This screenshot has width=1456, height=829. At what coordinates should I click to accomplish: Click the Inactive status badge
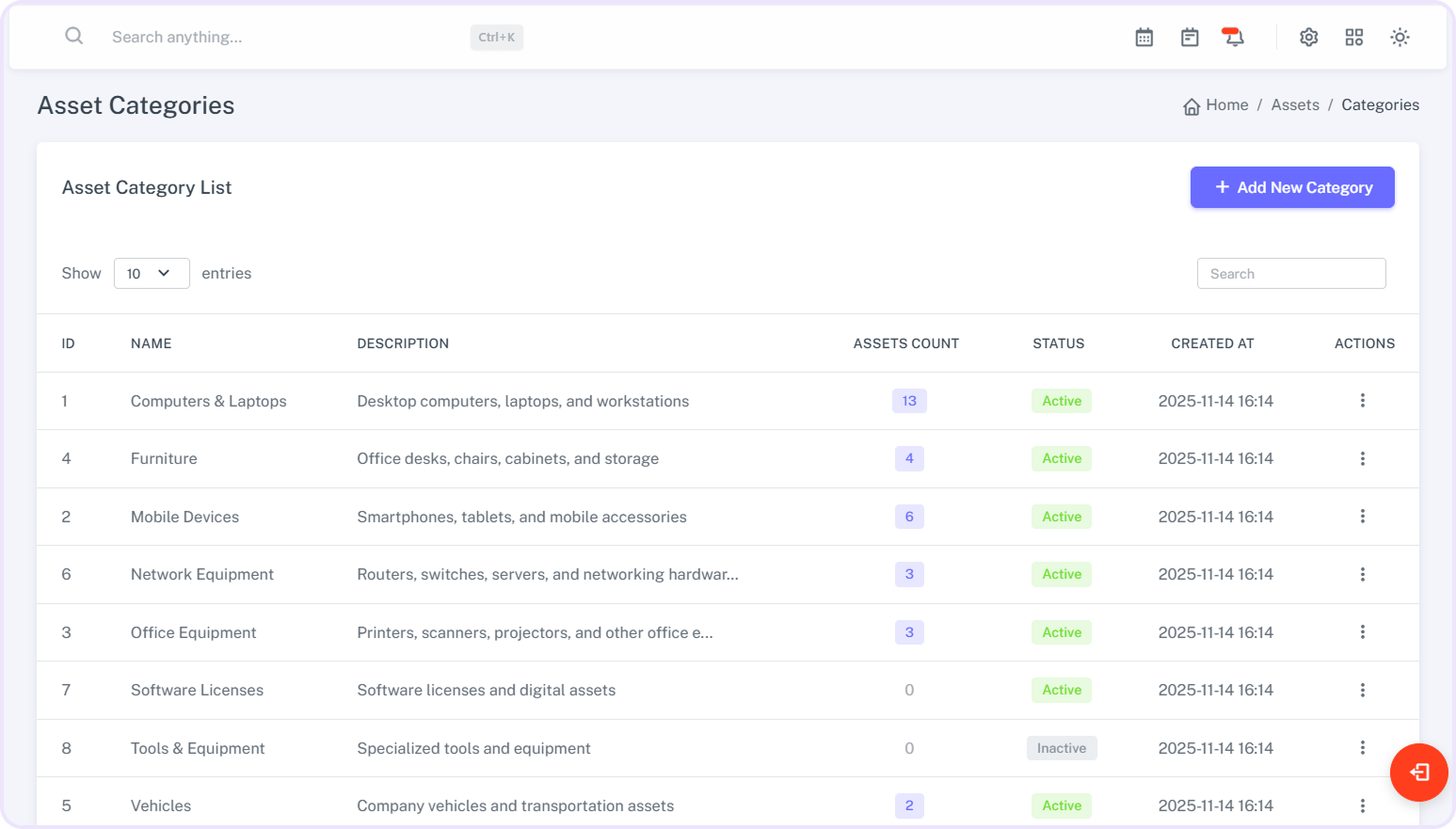tap(1061, 748)
